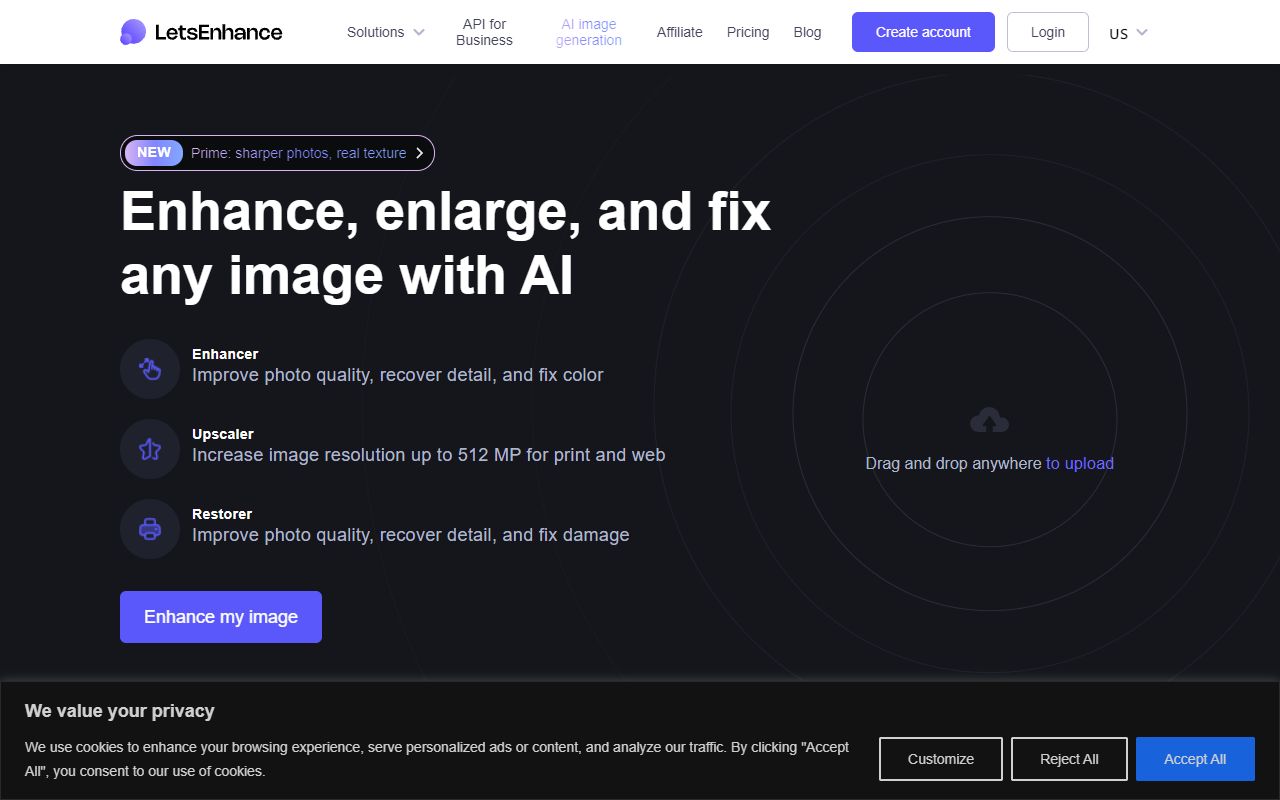The width and height of the screenshot is (1280, 800).
Task: Accept all cookies in the privacy banner
Action: [1195, 758]
